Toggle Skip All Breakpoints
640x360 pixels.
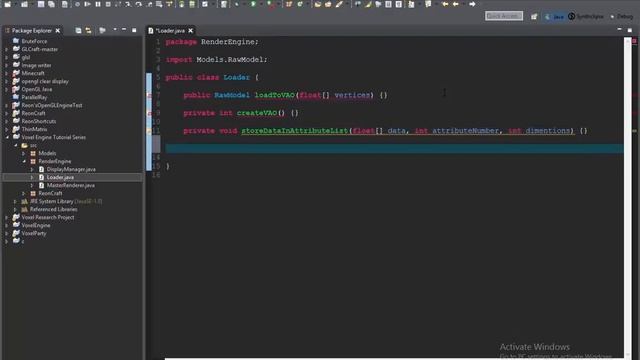pos(77,4)
